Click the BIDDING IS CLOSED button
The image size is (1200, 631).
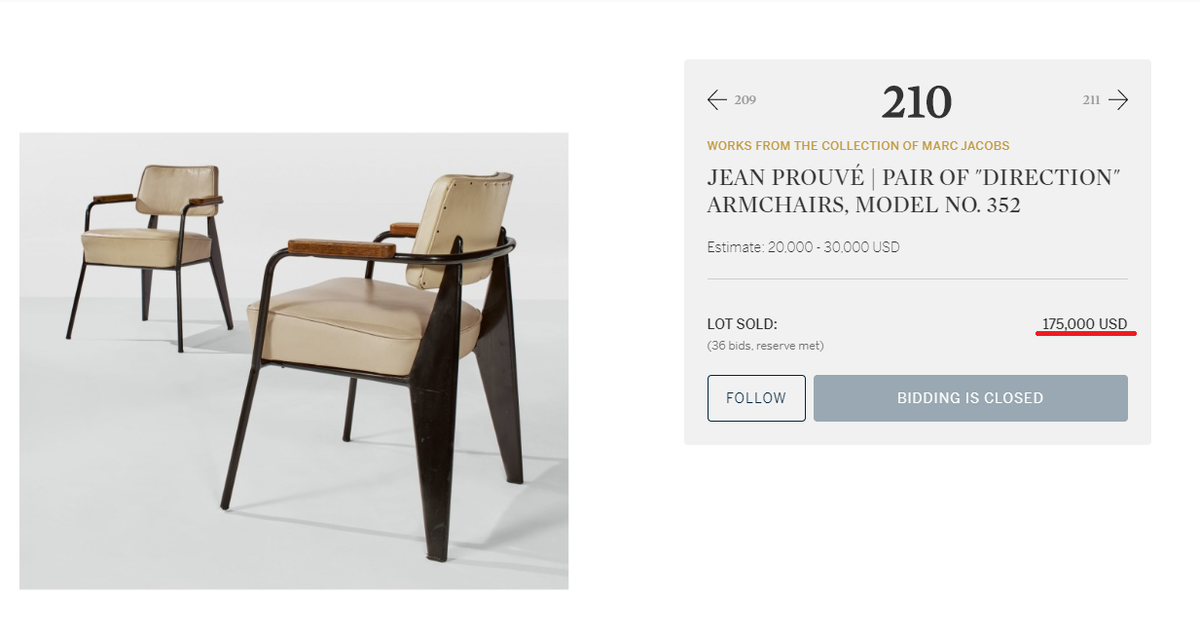pyautogui.click(x=970, y=398)
